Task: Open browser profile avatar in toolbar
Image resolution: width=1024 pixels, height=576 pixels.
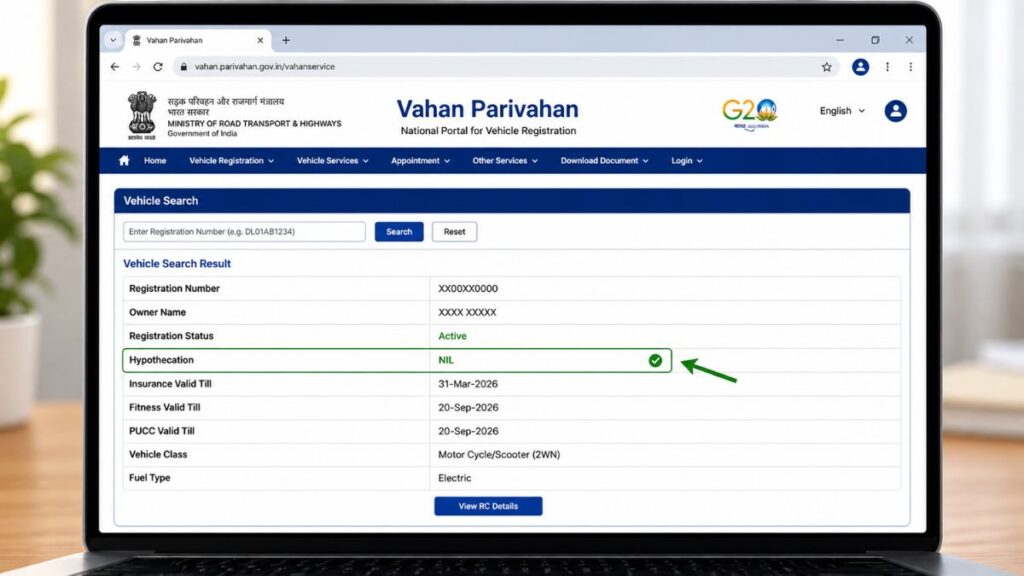Action: point(860,67)
